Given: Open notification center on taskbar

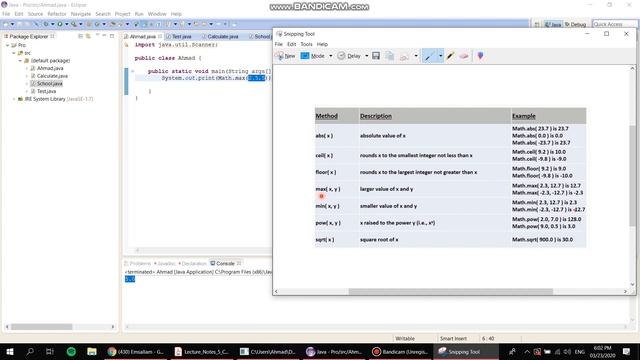Looking at the screenshot, I should (x=627, y=351).
